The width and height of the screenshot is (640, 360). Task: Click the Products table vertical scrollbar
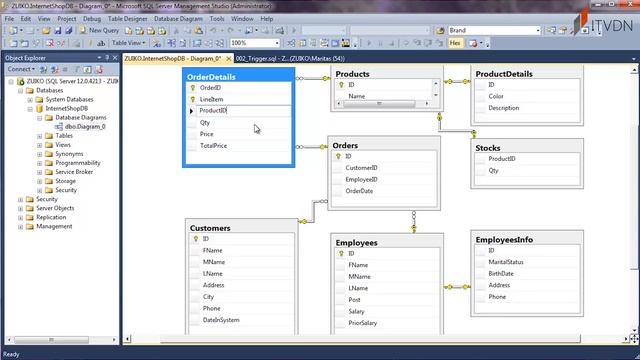[x=436, y=89]
